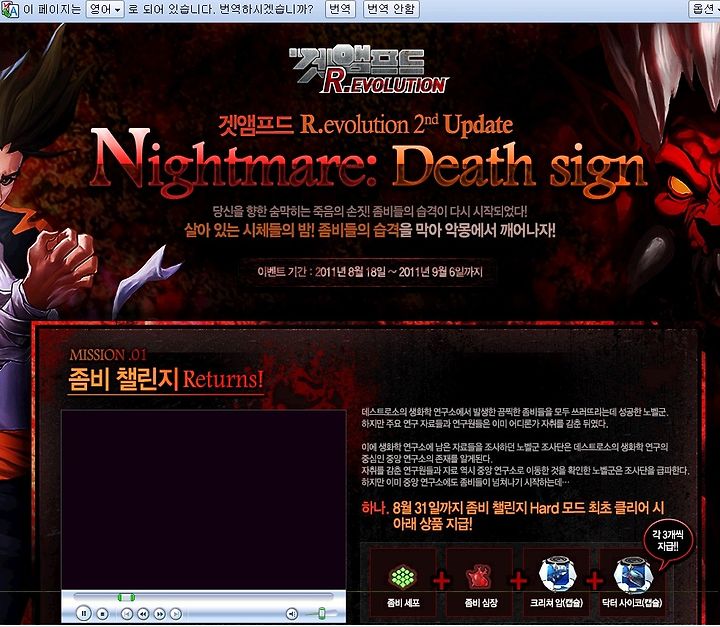
Task: Open the 옵션 options menu
Action: pyautogui.click(x=704, y=9)
